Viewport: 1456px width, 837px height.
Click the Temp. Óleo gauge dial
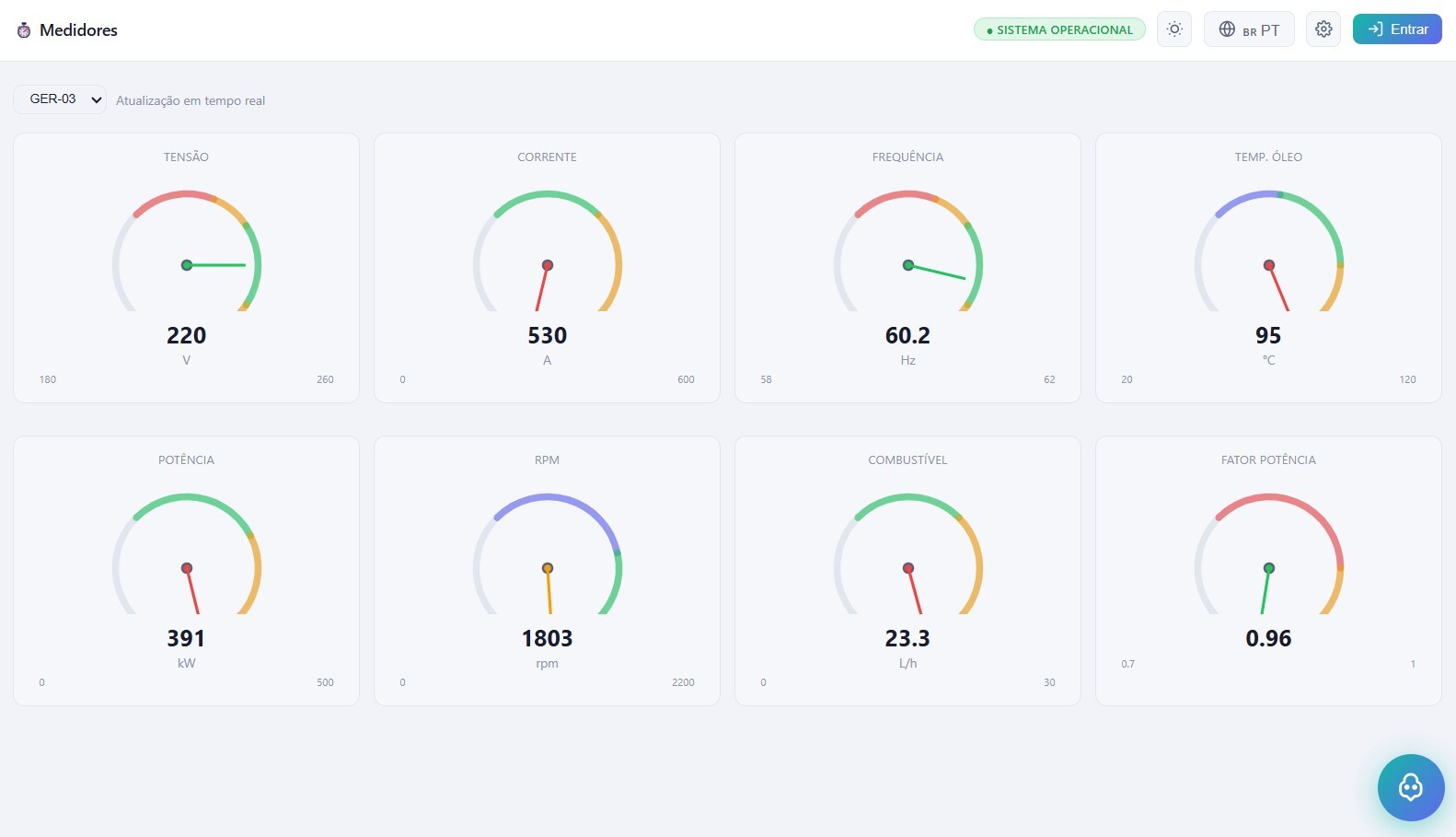[1269, 250]
